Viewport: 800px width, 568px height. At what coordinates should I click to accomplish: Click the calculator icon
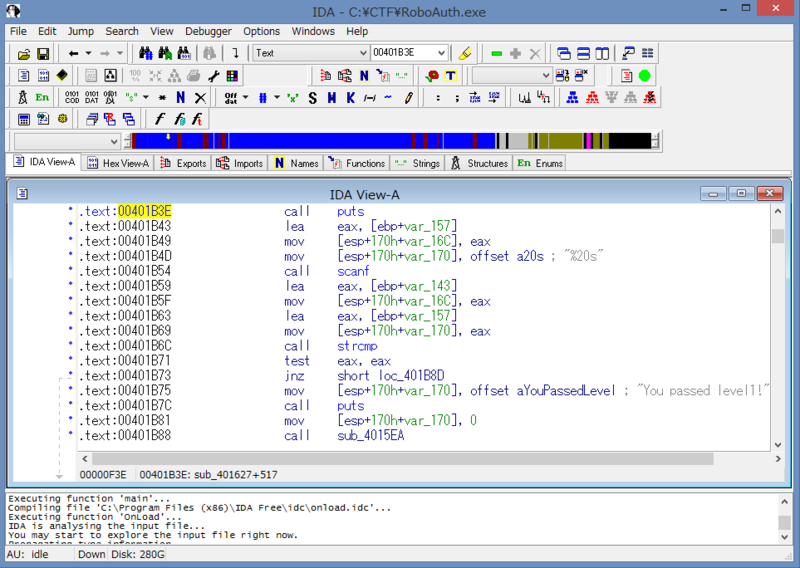point(23,119)
